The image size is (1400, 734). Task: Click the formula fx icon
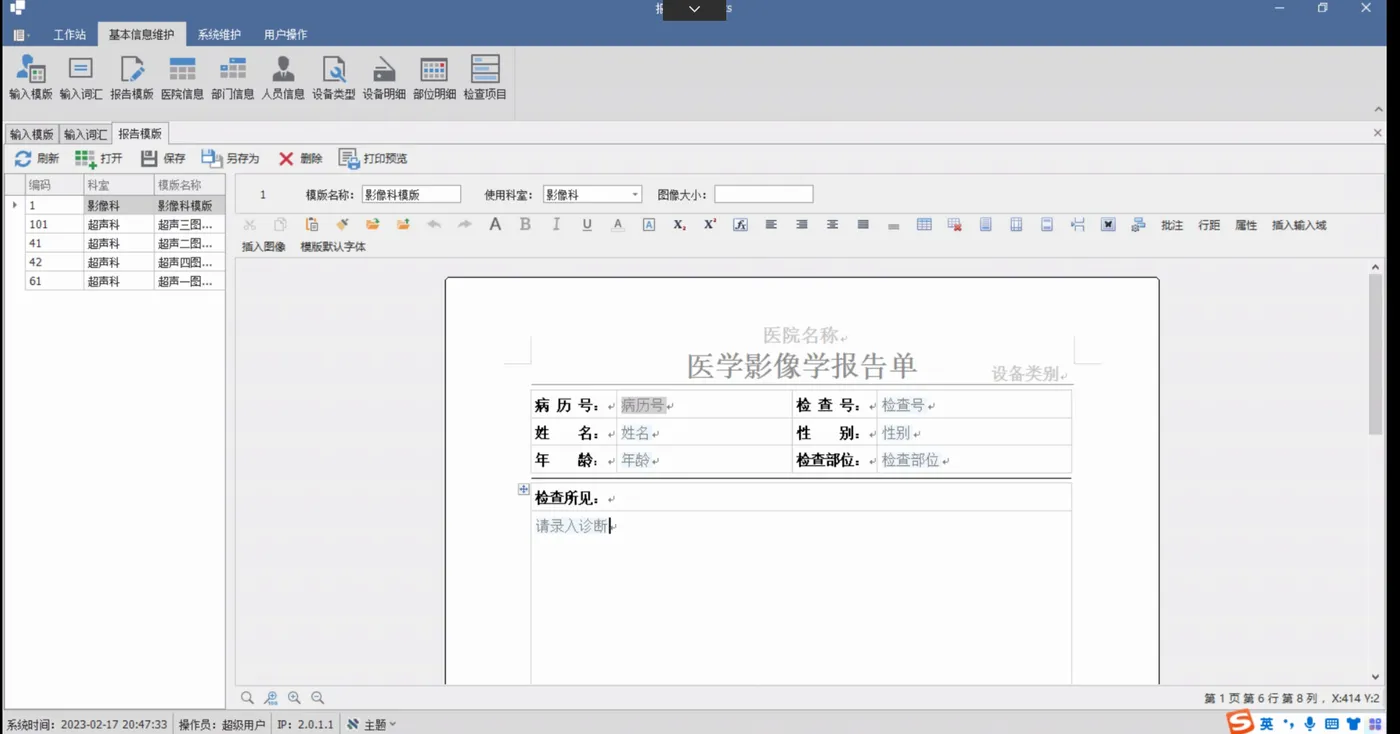pyautogui.click(x=740, y=225)
